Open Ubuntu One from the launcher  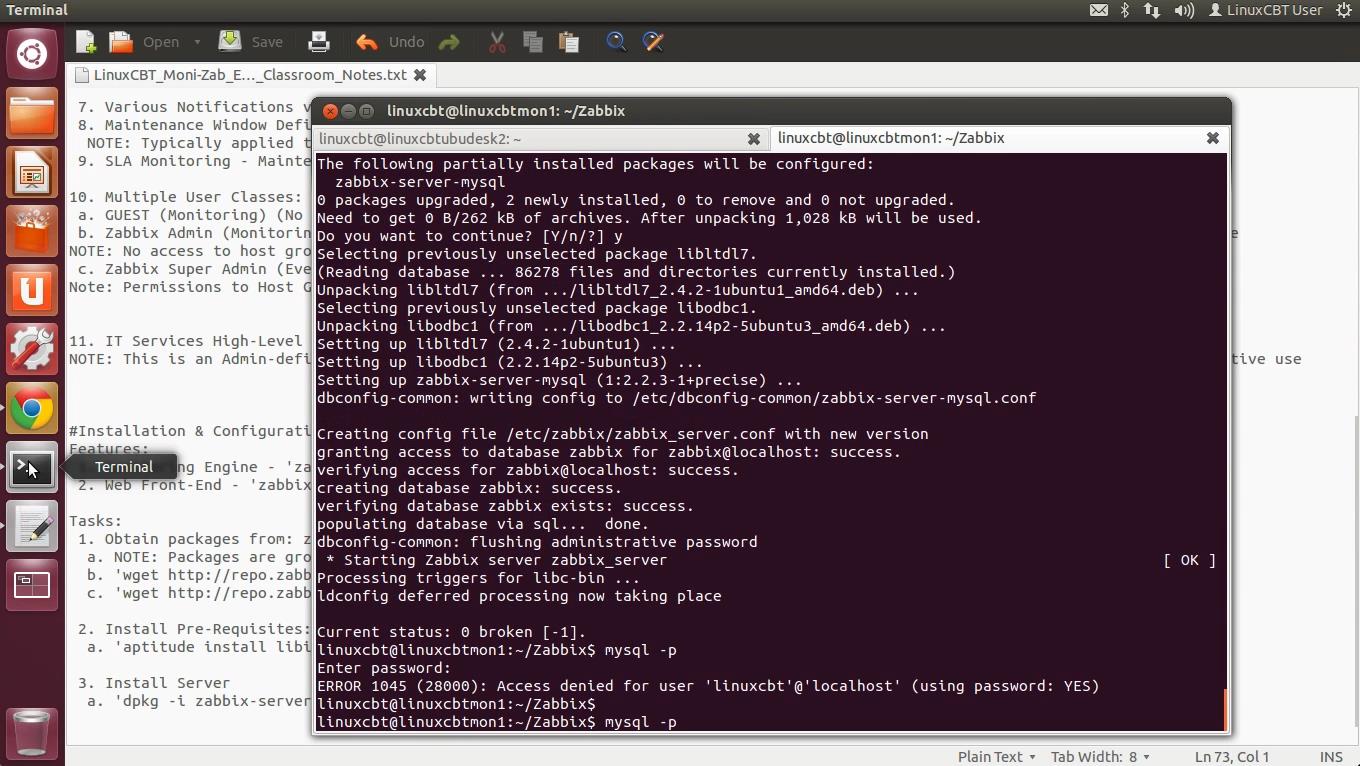tap(32, 290)
